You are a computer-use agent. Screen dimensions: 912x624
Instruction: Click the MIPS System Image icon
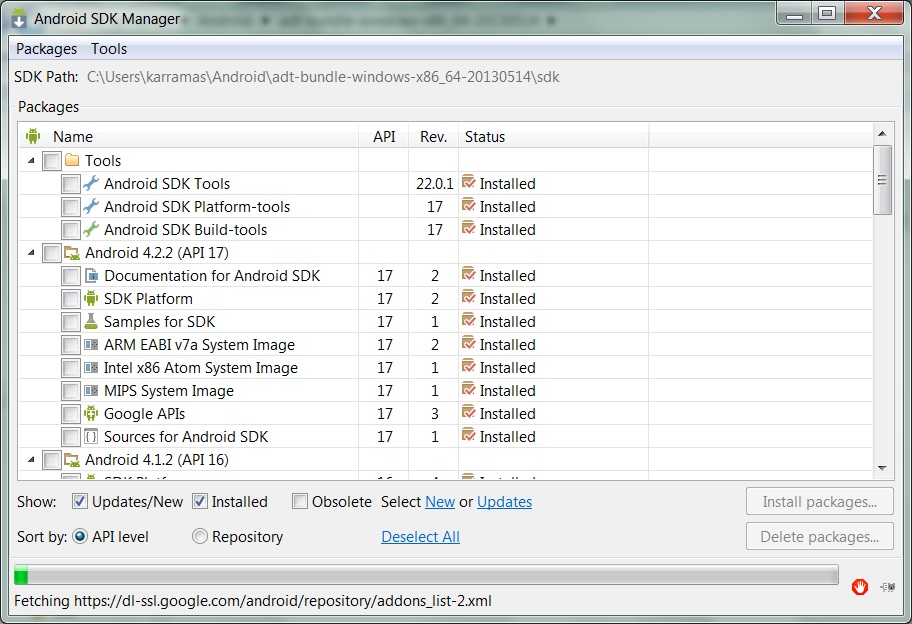coord(91,391)
